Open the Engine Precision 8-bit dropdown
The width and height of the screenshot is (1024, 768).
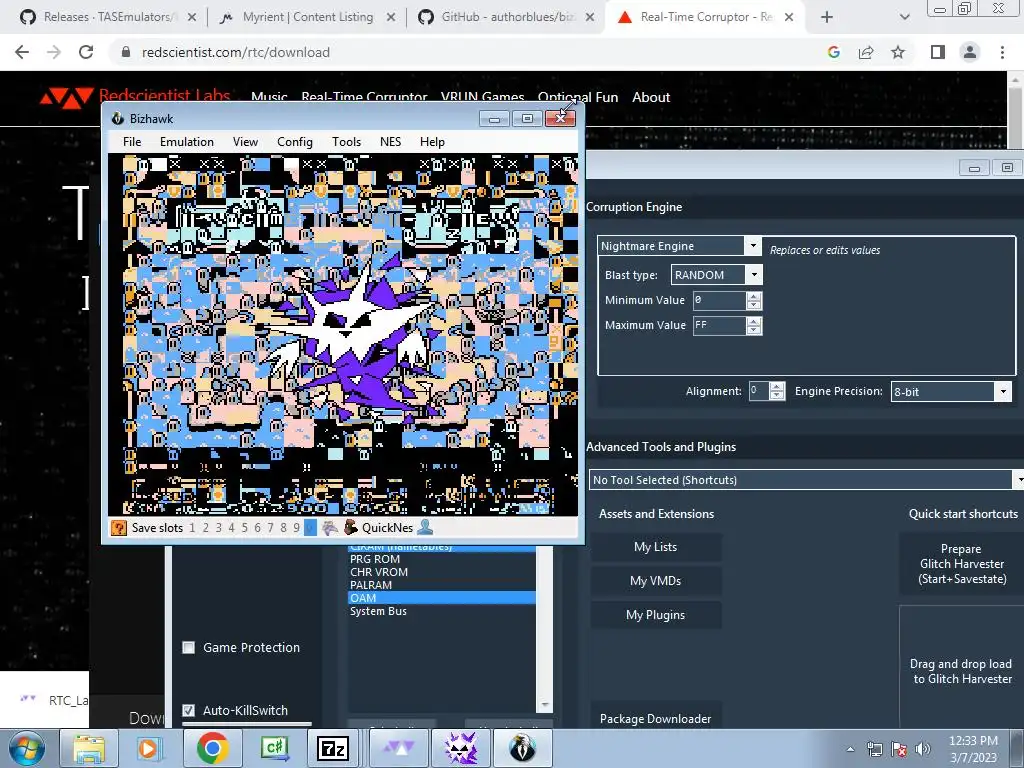1003,391
